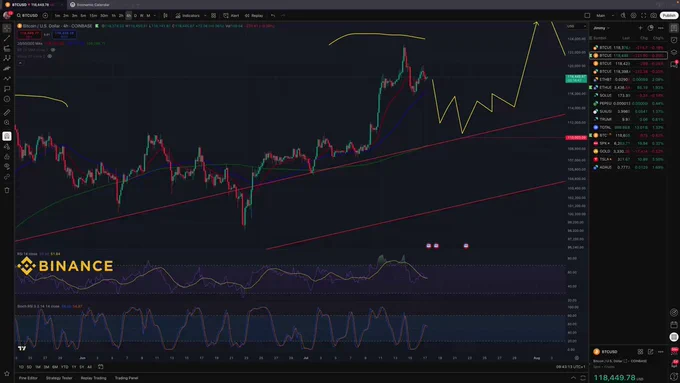Open the go to date calendar icon
The width and height of the screenshot is (680, 383).
pos(101,367)
